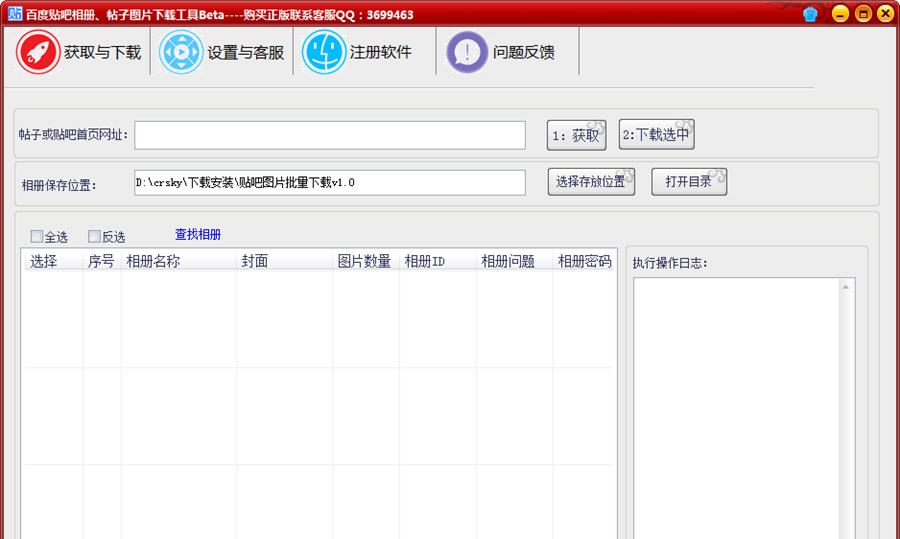
Task: Click the blue shirt skin icon
Action: pyautogui.click(x=810, y=14)
